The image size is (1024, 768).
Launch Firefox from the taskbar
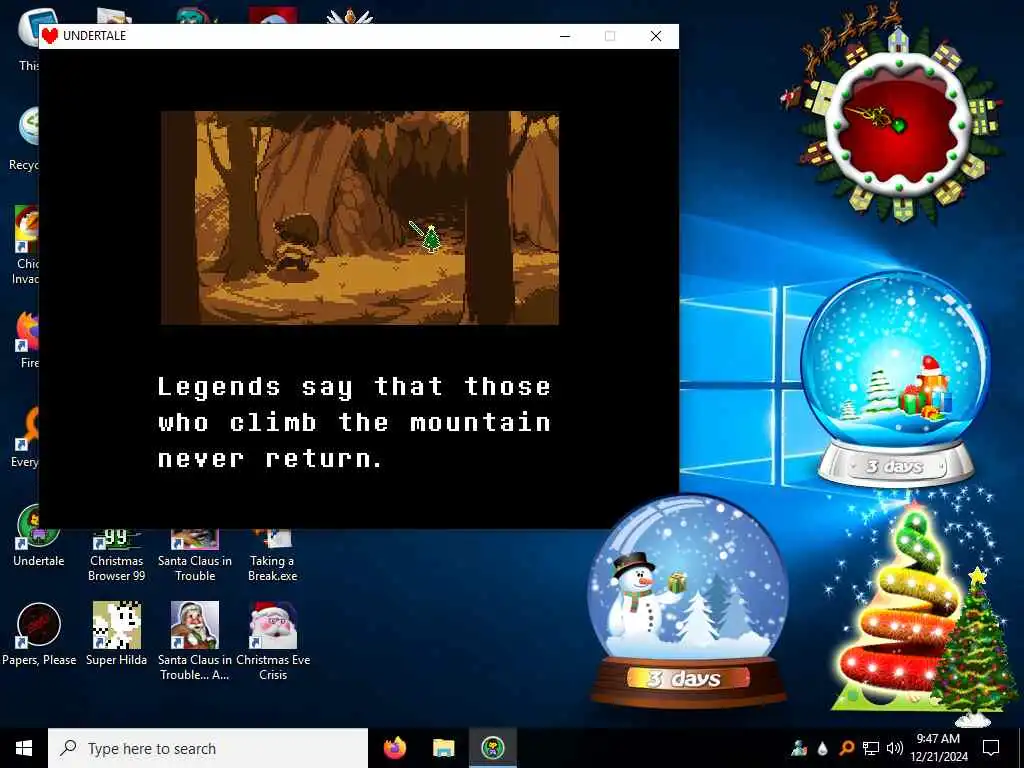click(394, 748)
